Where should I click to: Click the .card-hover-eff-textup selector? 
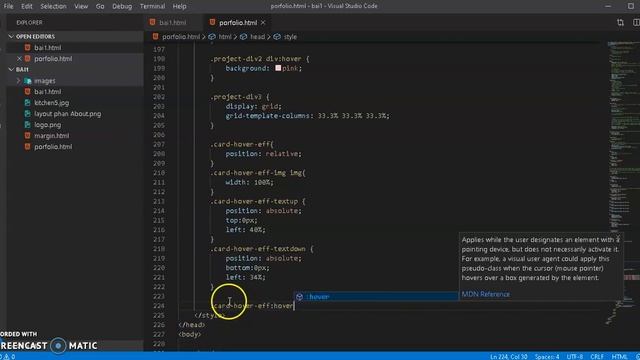coord(254,202)
